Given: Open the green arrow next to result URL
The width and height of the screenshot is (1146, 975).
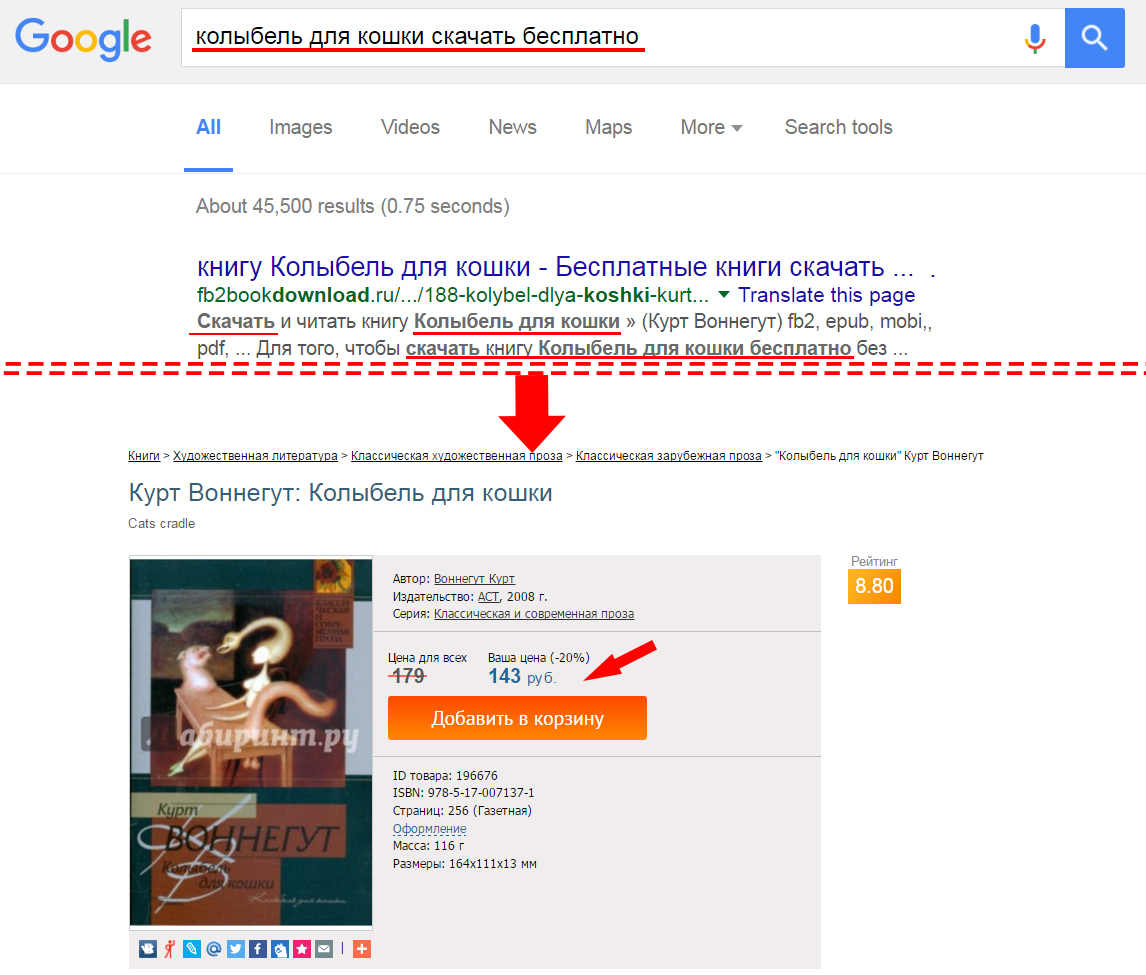Looking at the screenshot, I should [724, 295].
